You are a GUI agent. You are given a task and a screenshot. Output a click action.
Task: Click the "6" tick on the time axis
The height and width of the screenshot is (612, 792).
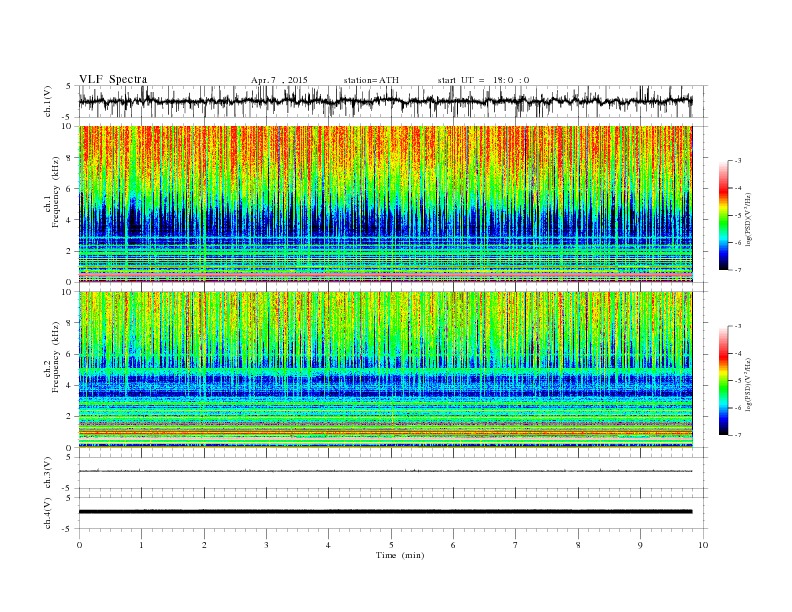453,545
